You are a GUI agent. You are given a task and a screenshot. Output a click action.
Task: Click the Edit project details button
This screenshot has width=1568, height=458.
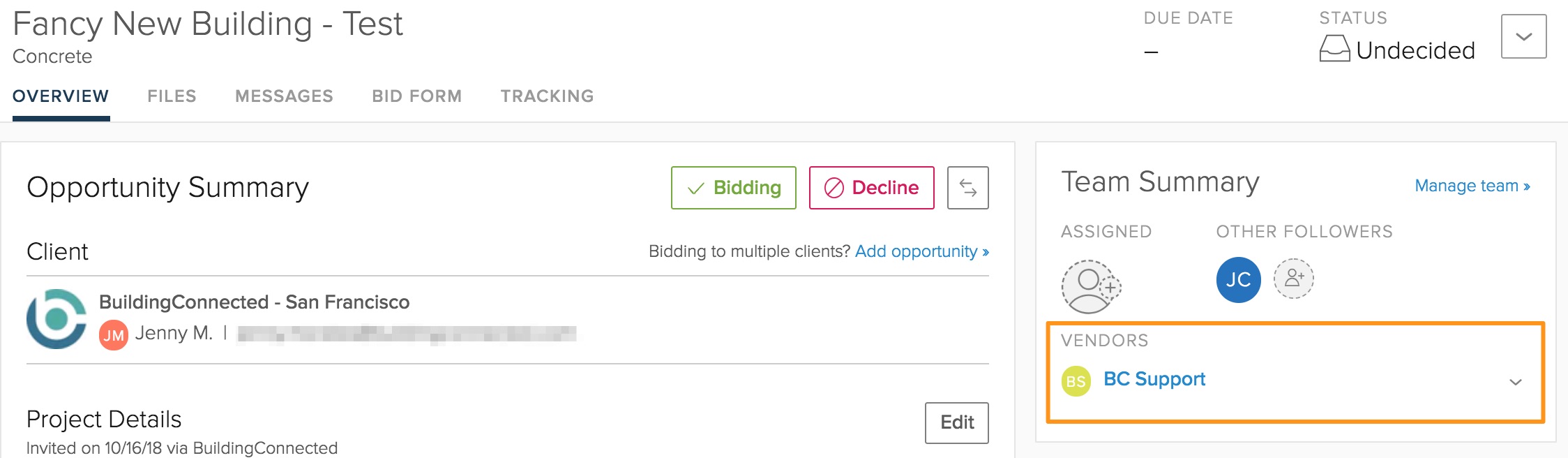pyautogui.click(x=956, y=422)
